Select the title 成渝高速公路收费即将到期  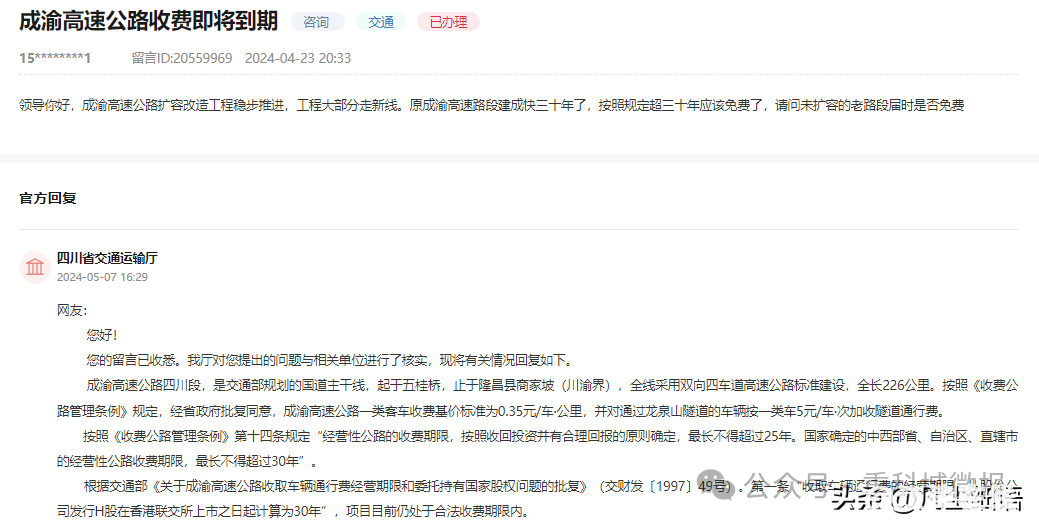click(x=148, y=21)
